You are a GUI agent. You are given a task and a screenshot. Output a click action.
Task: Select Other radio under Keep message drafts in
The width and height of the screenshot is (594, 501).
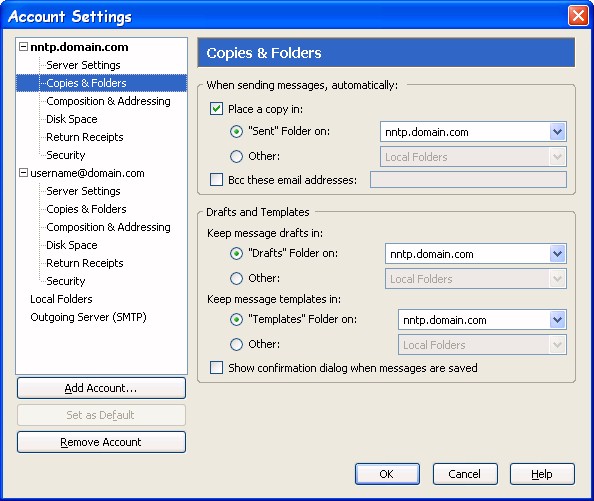(236, 278)
